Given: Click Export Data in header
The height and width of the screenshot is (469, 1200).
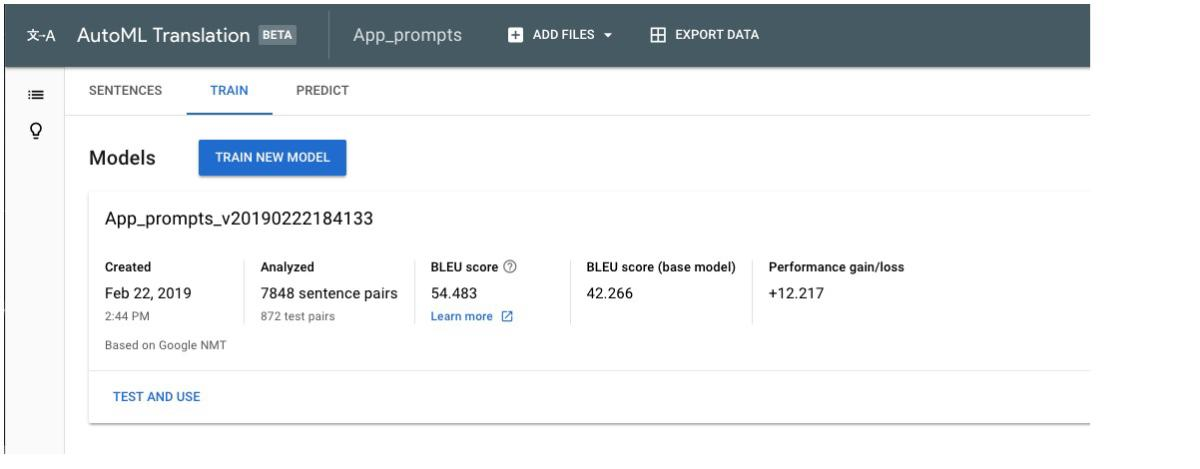Looking at the screenshot, I should tap(716, 35).
